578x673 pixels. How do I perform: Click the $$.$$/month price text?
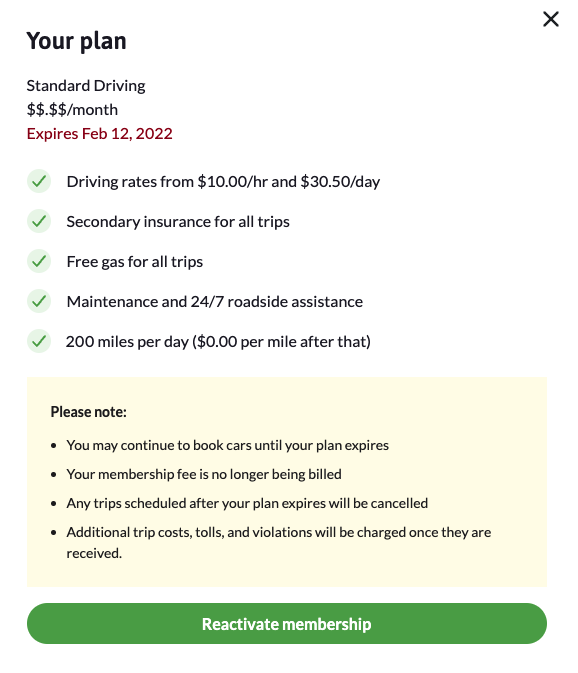(x=72, y=110)
